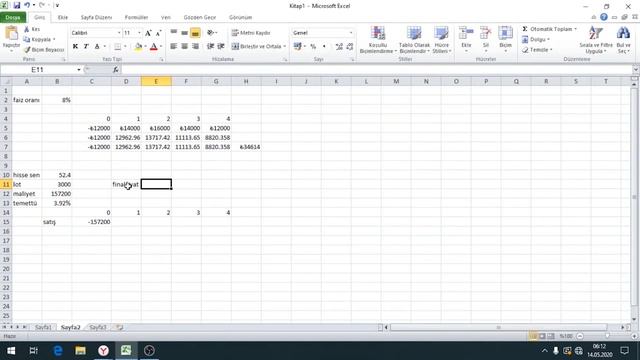Click the fx insert function button
Viewport: 640px width, 360px height.
(x=116, y=70)
